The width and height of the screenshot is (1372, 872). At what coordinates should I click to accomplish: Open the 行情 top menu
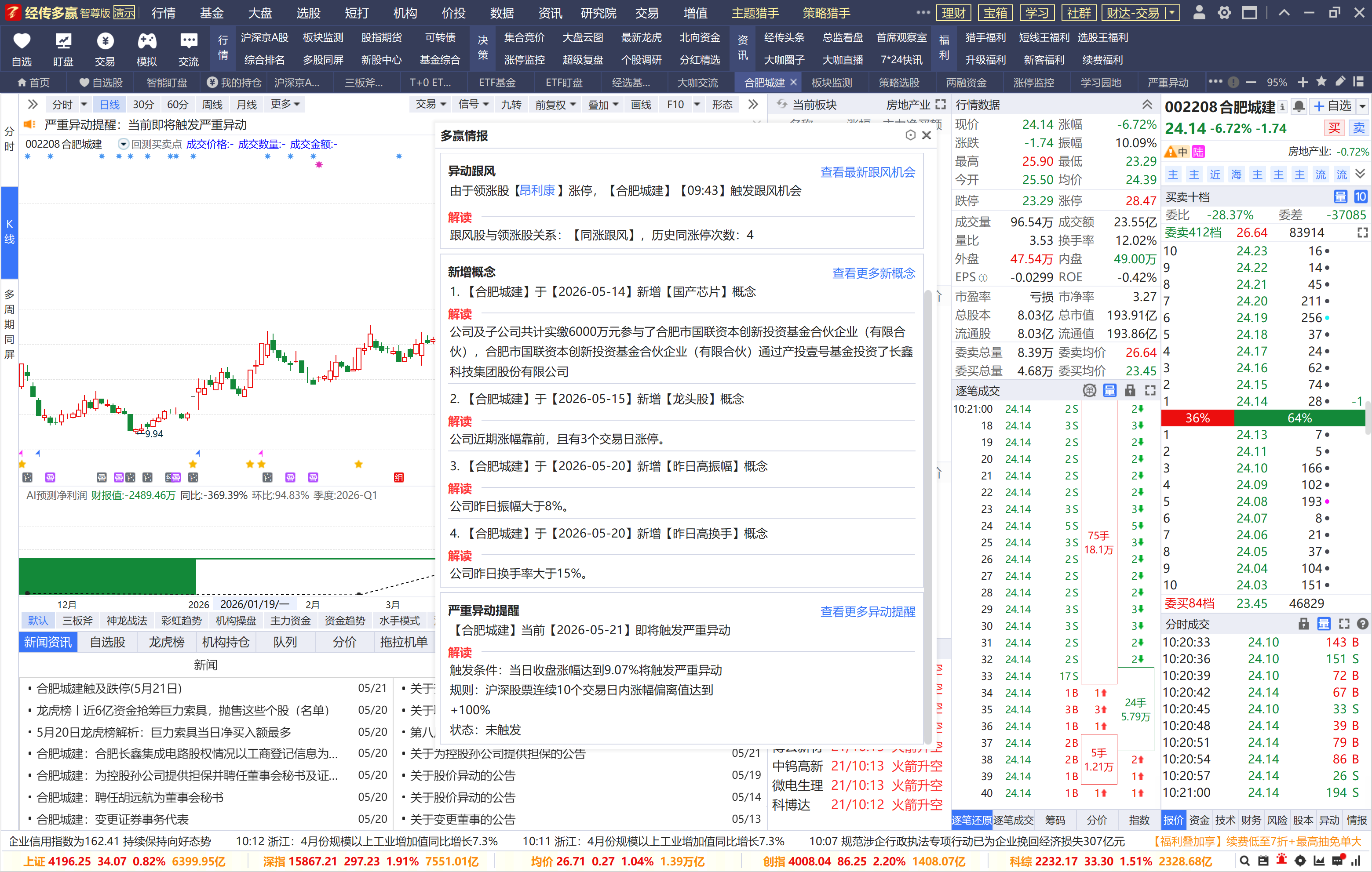164,13
